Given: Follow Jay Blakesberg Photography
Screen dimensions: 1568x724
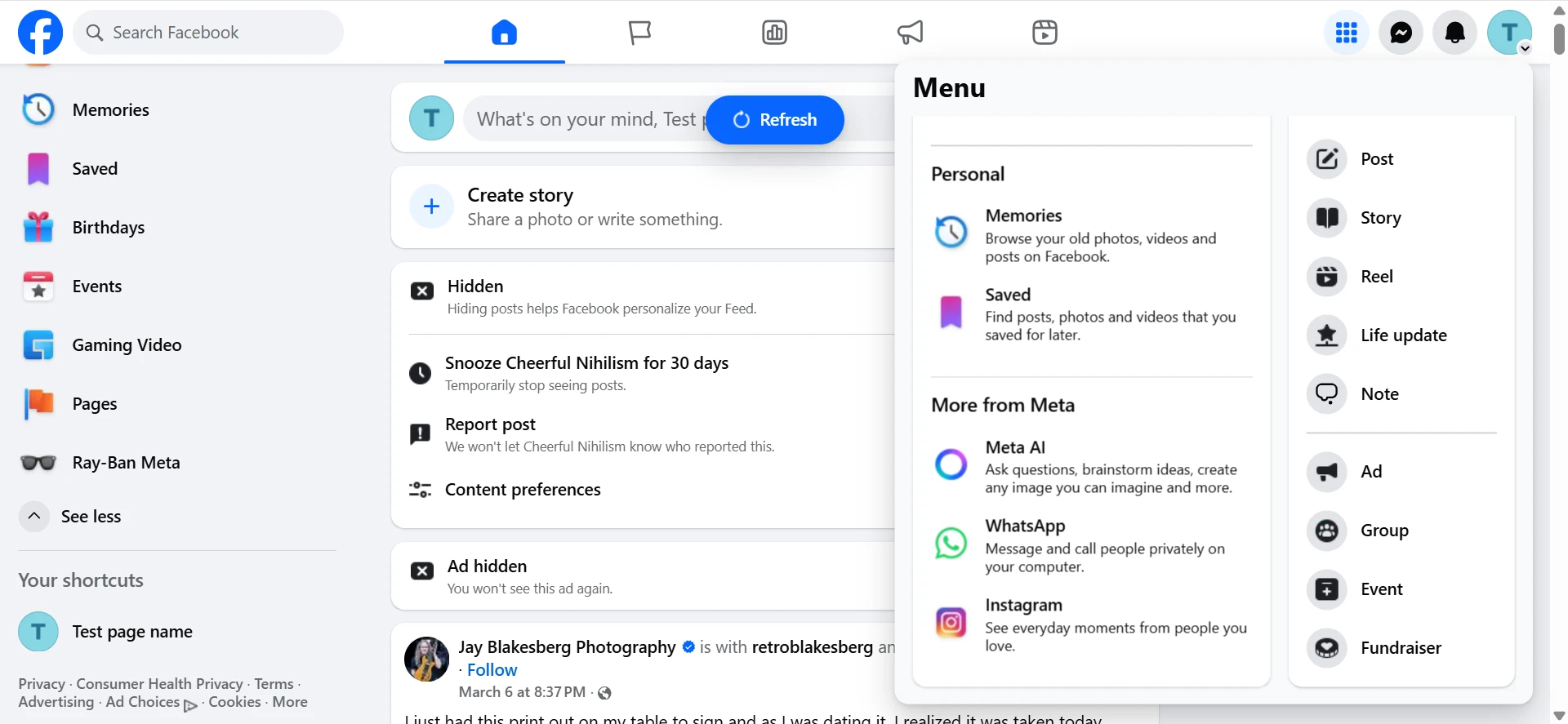Looking at the screenshot, I should coord(492,670).
